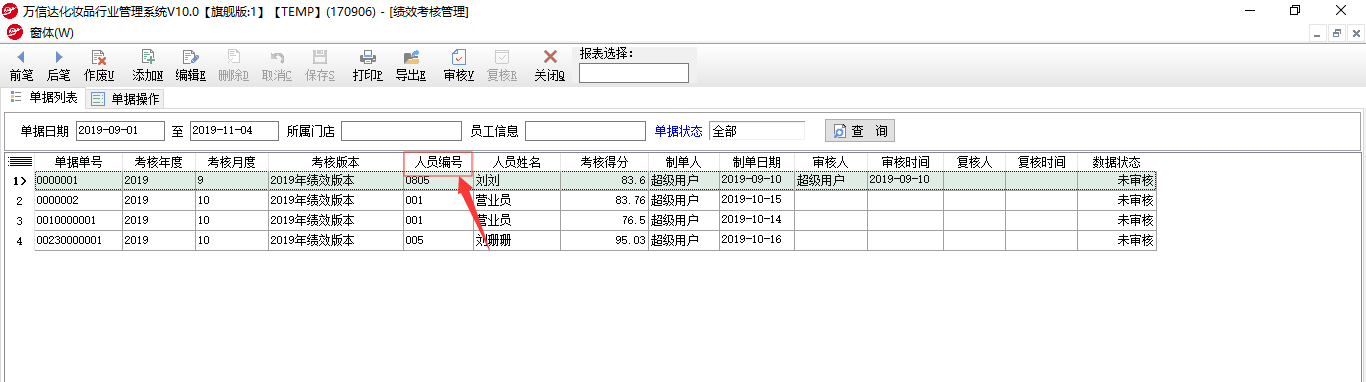
Task: Click the 人员姓名 column header
Action: click(x=517, y=162)
